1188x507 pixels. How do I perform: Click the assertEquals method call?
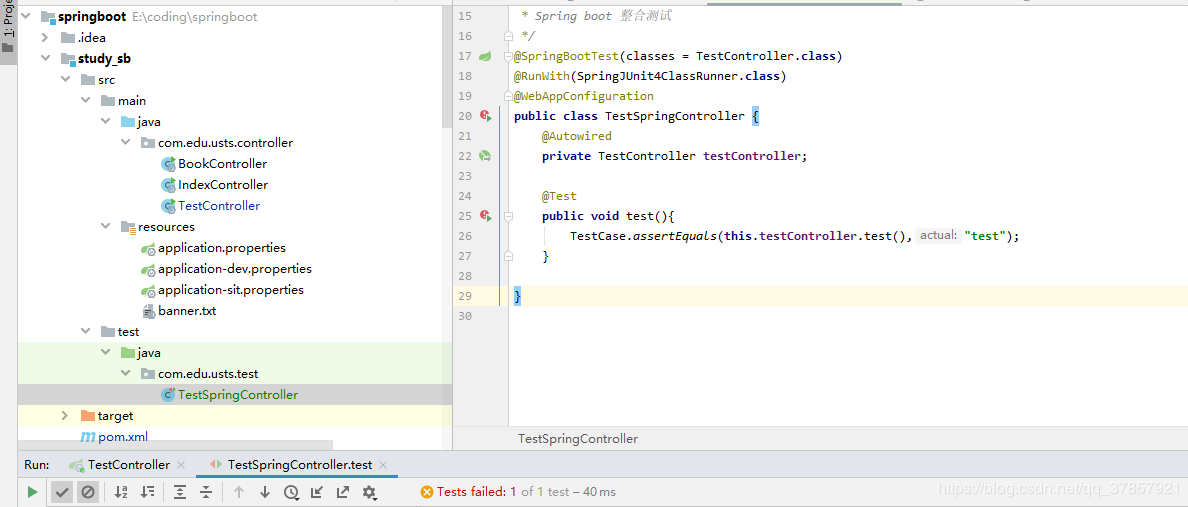coord(676,236)
